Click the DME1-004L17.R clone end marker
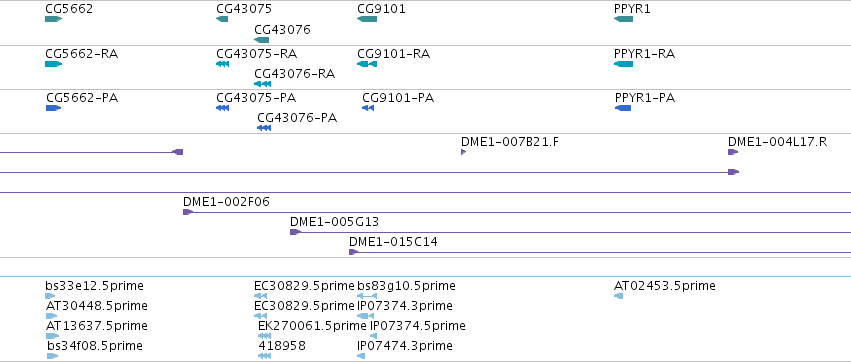The width and height of the screenshot is (851, 362). tap(733, 152)
